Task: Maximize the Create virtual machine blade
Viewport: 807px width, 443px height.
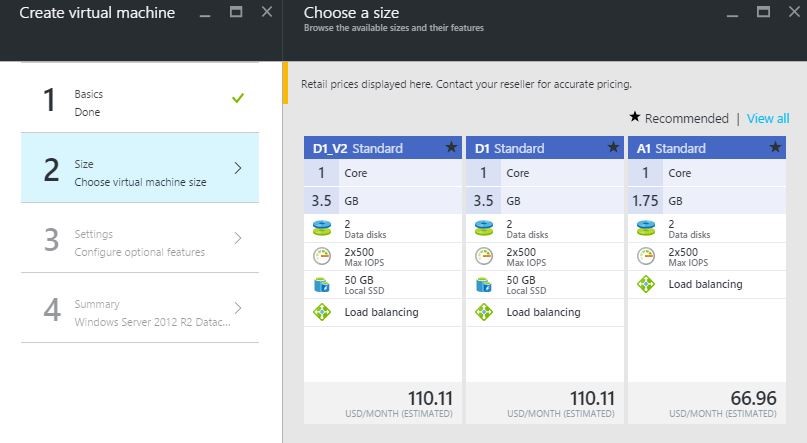Action: click(236, 11)
